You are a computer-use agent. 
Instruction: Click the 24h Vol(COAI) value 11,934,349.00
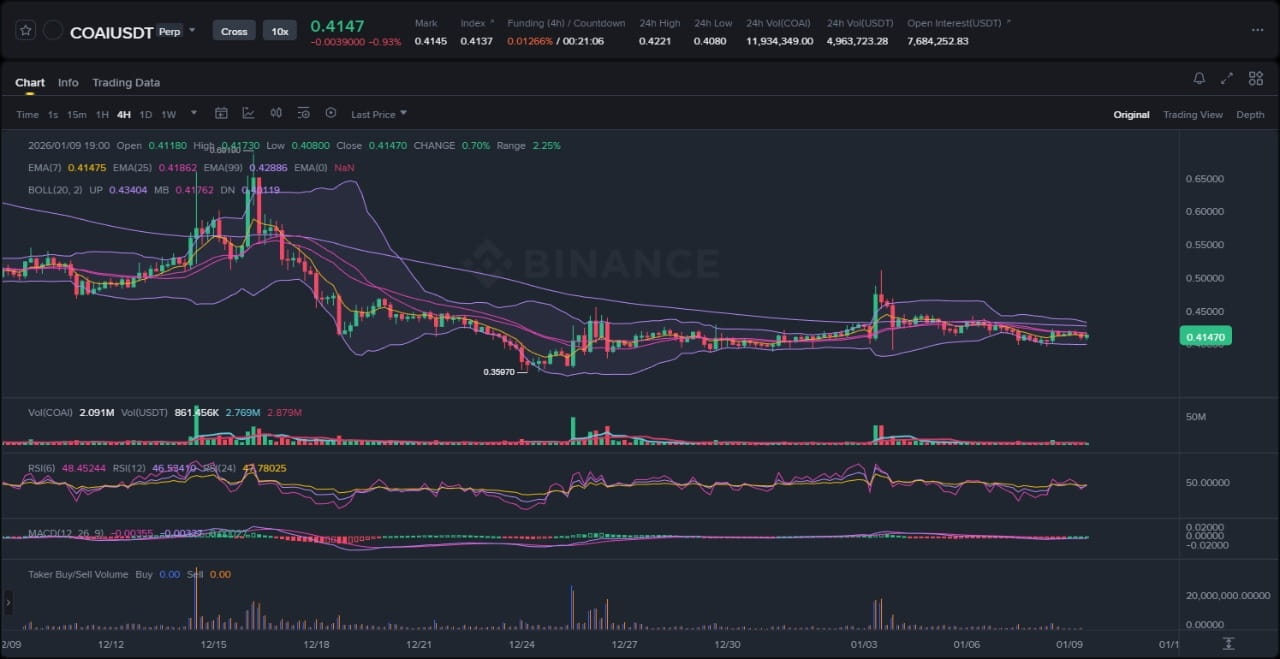tap(779, 41)
